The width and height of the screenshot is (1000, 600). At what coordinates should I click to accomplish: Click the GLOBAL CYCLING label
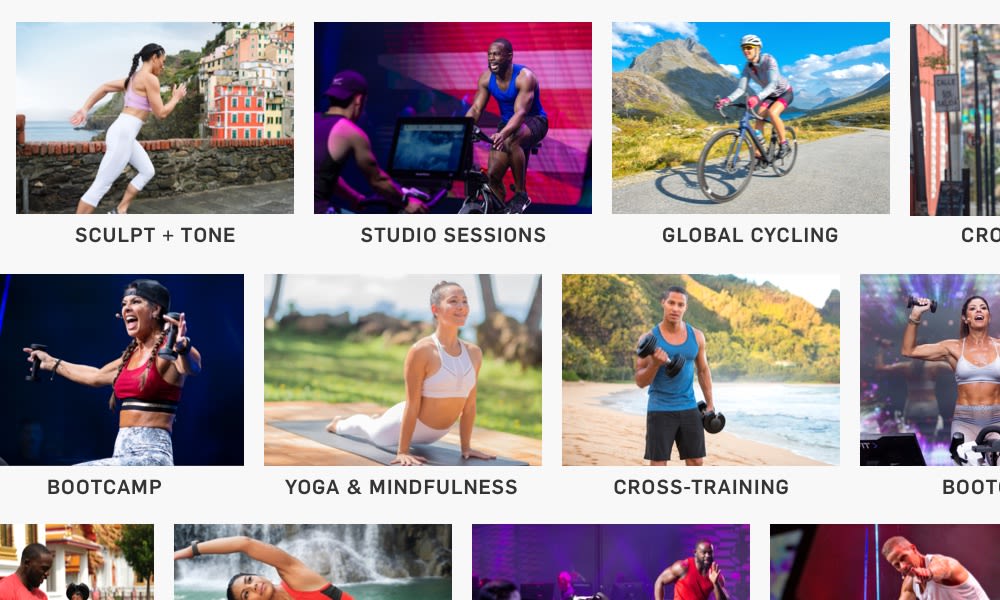(x=750, y=235)
